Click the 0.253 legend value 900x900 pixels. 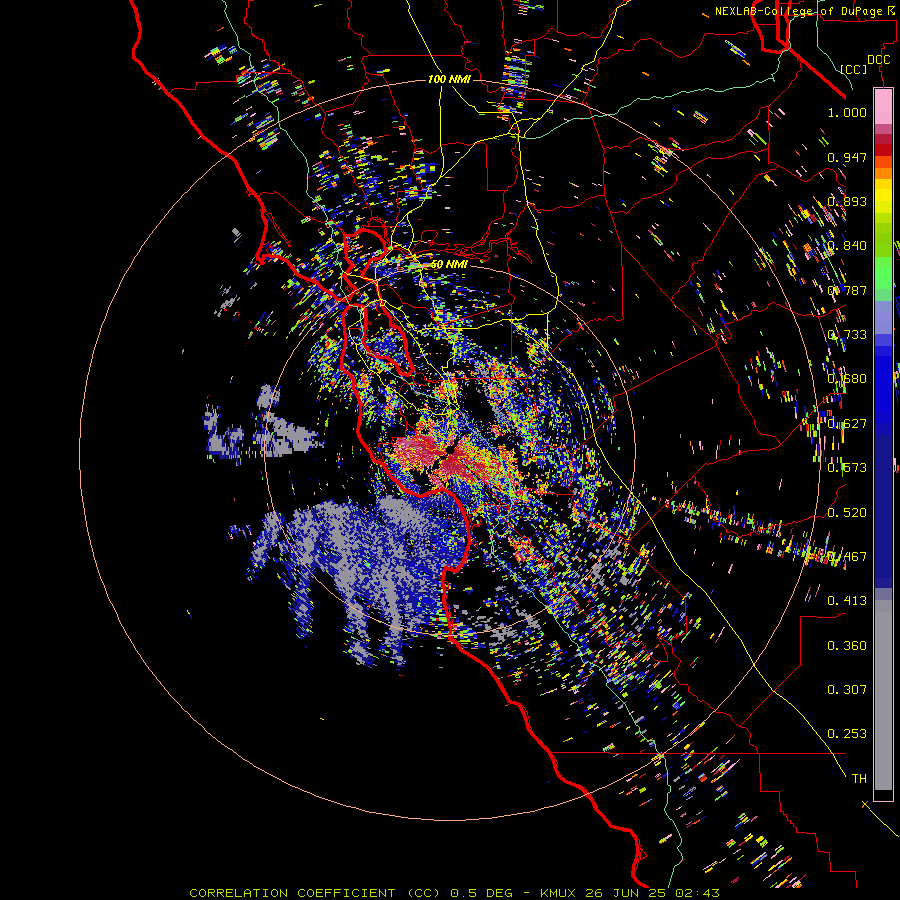847,734
